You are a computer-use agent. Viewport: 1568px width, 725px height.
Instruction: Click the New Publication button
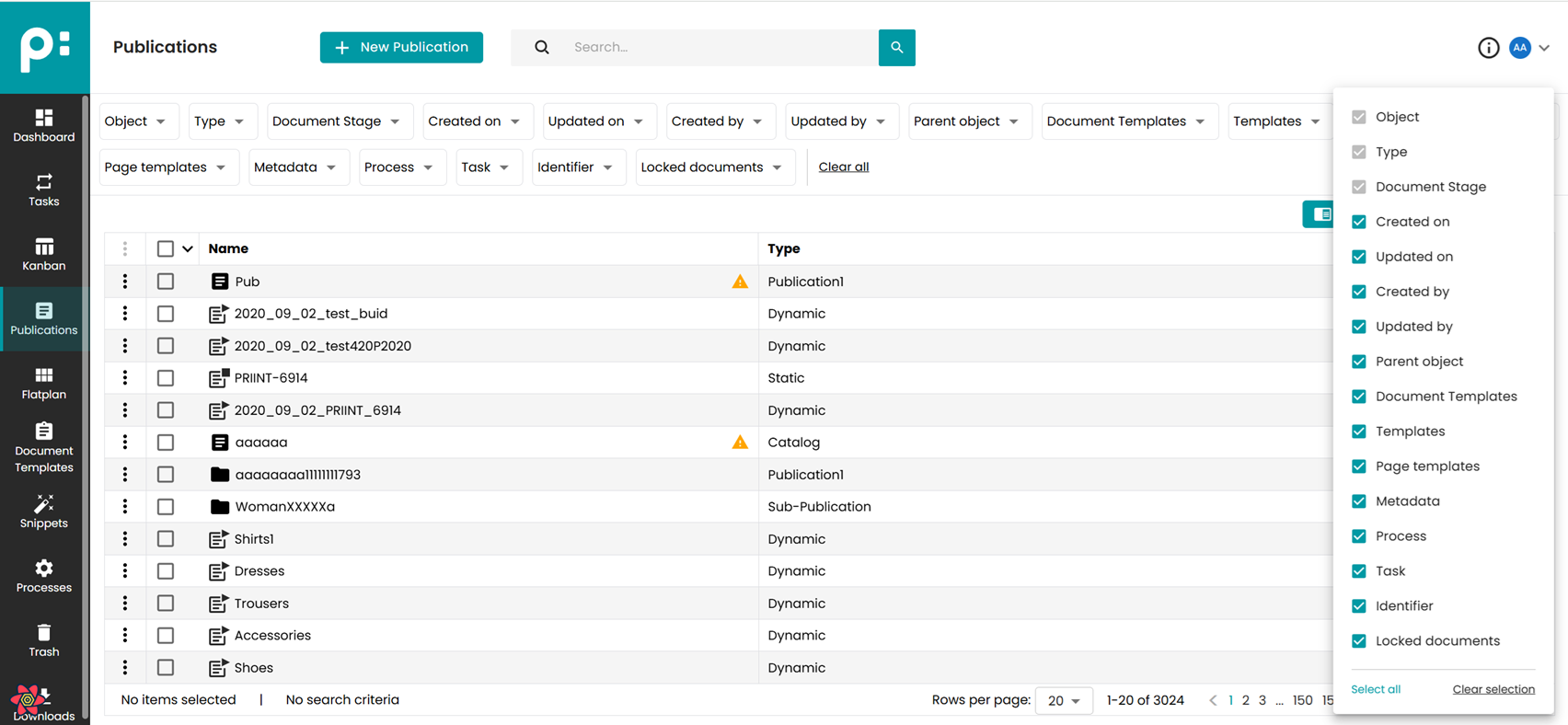point(401,48)
